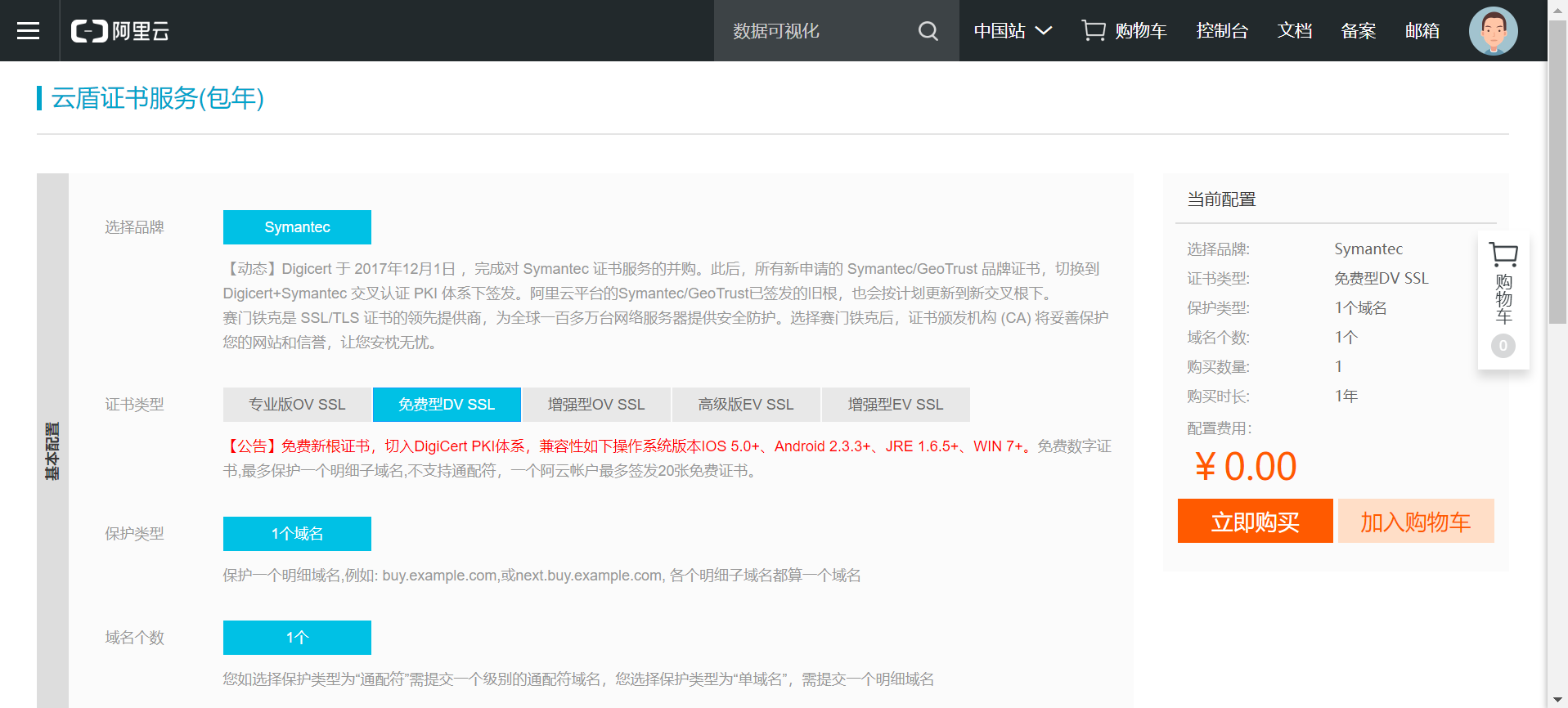Open 备案 from the top navigation
1568x708 pixels.
tap(1359, 31)
